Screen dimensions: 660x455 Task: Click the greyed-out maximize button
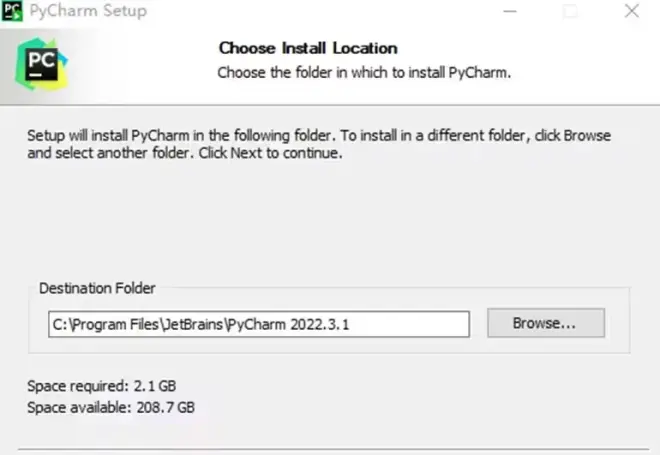[x=571, y=11]
